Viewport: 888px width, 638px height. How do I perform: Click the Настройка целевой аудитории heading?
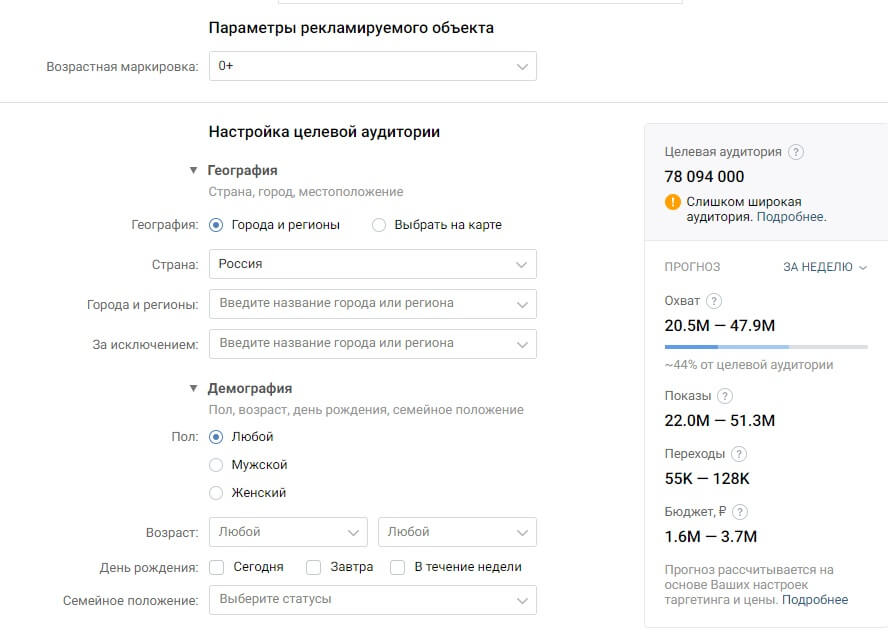click(325, 132)
